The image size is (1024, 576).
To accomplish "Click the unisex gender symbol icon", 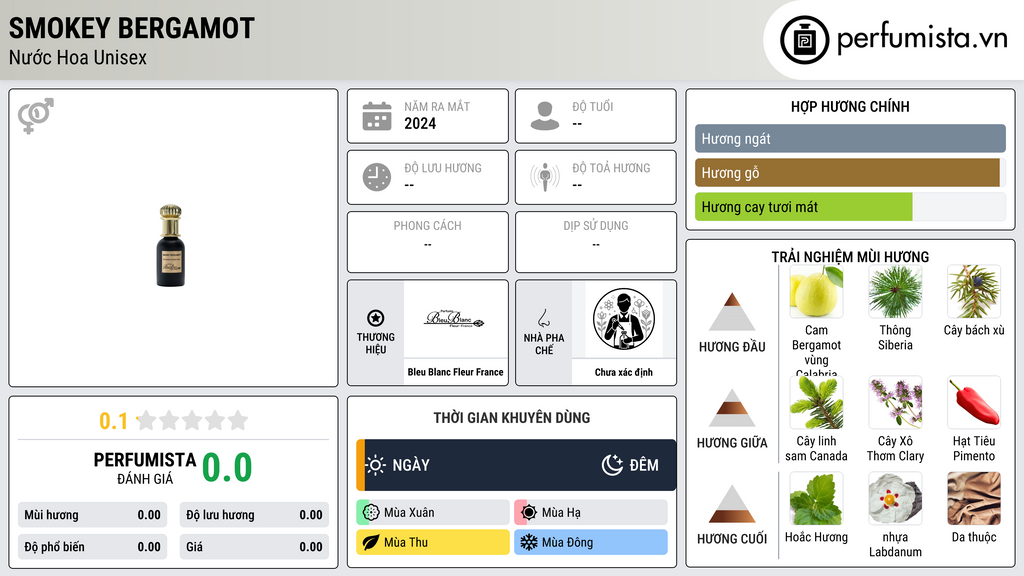I will point(36,116).
